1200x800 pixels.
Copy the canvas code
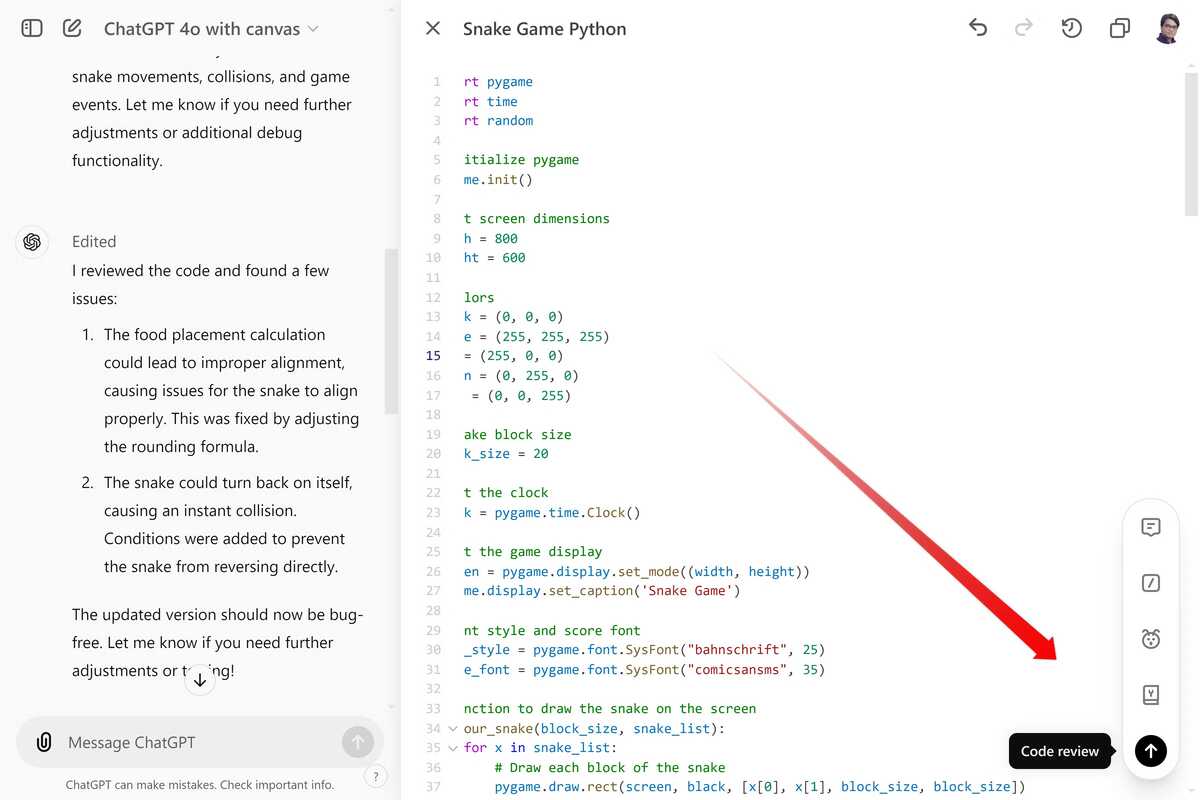point(1120,28)
